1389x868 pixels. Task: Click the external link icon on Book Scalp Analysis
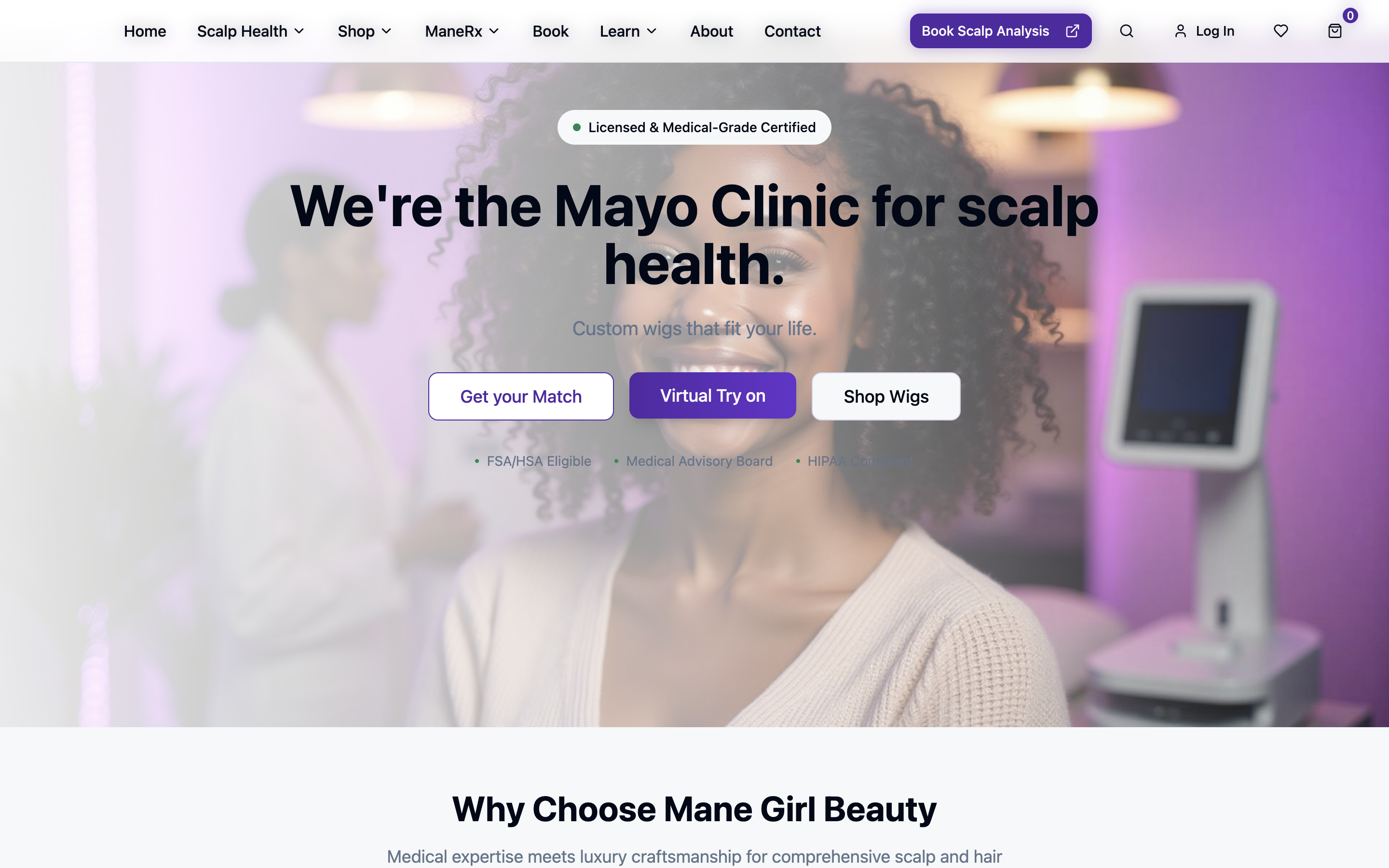click(1072, 31)
